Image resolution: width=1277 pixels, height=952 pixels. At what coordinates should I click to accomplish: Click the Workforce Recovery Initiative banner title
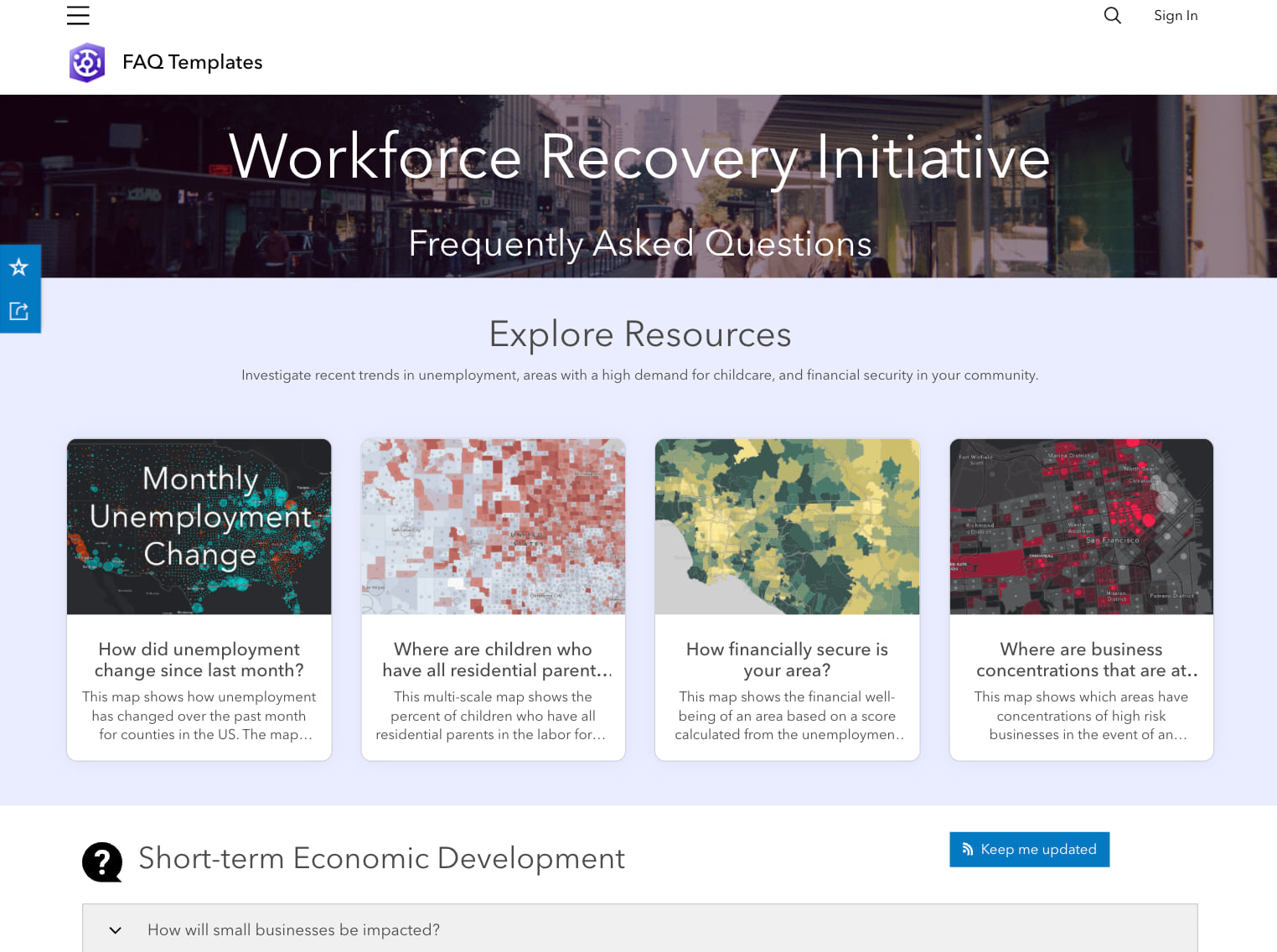point(639,157)
